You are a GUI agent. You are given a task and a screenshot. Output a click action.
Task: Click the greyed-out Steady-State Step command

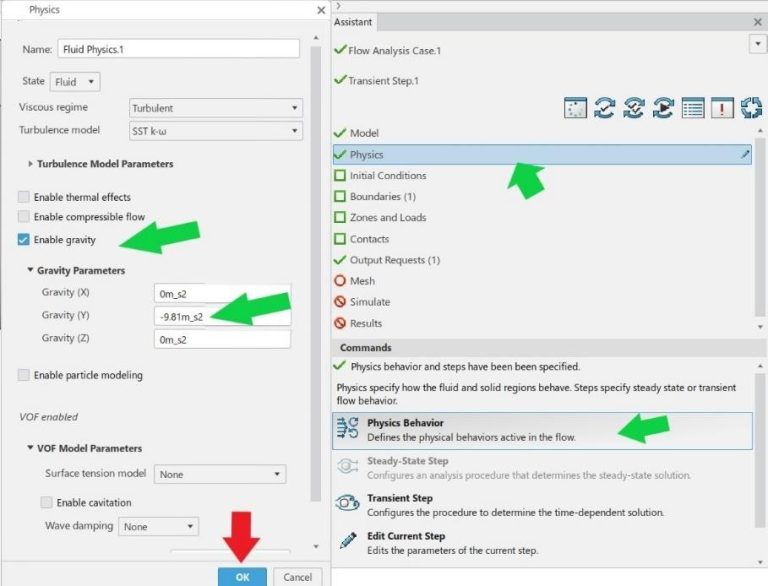(x=542, y=468)
